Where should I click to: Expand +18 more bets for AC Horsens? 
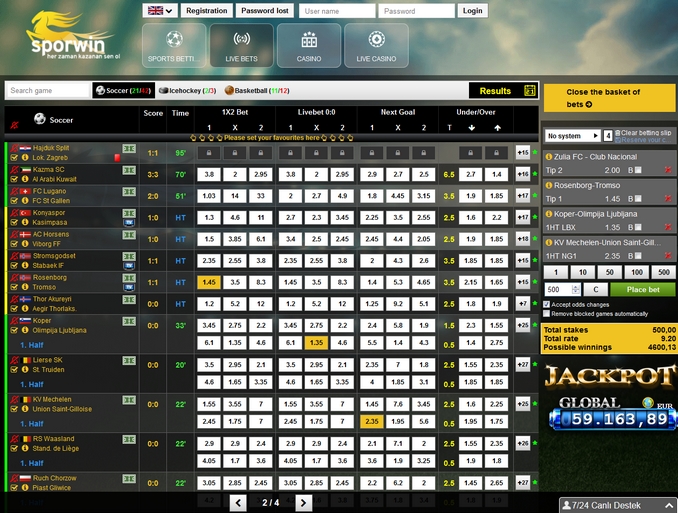523,239
